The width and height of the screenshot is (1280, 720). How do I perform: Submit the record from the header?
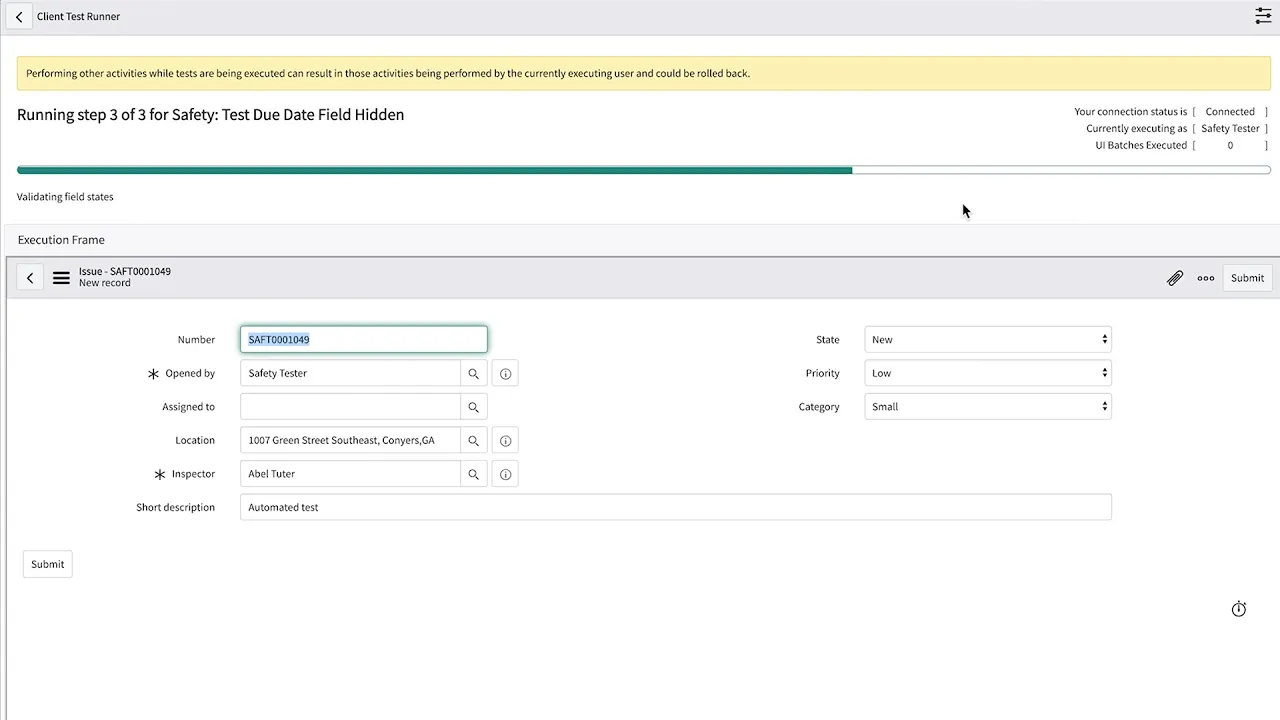pyautogui.click(x=1247, y=278)
